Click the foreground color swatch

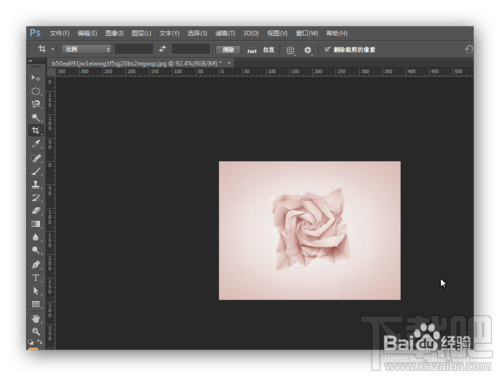click(33, 348)
